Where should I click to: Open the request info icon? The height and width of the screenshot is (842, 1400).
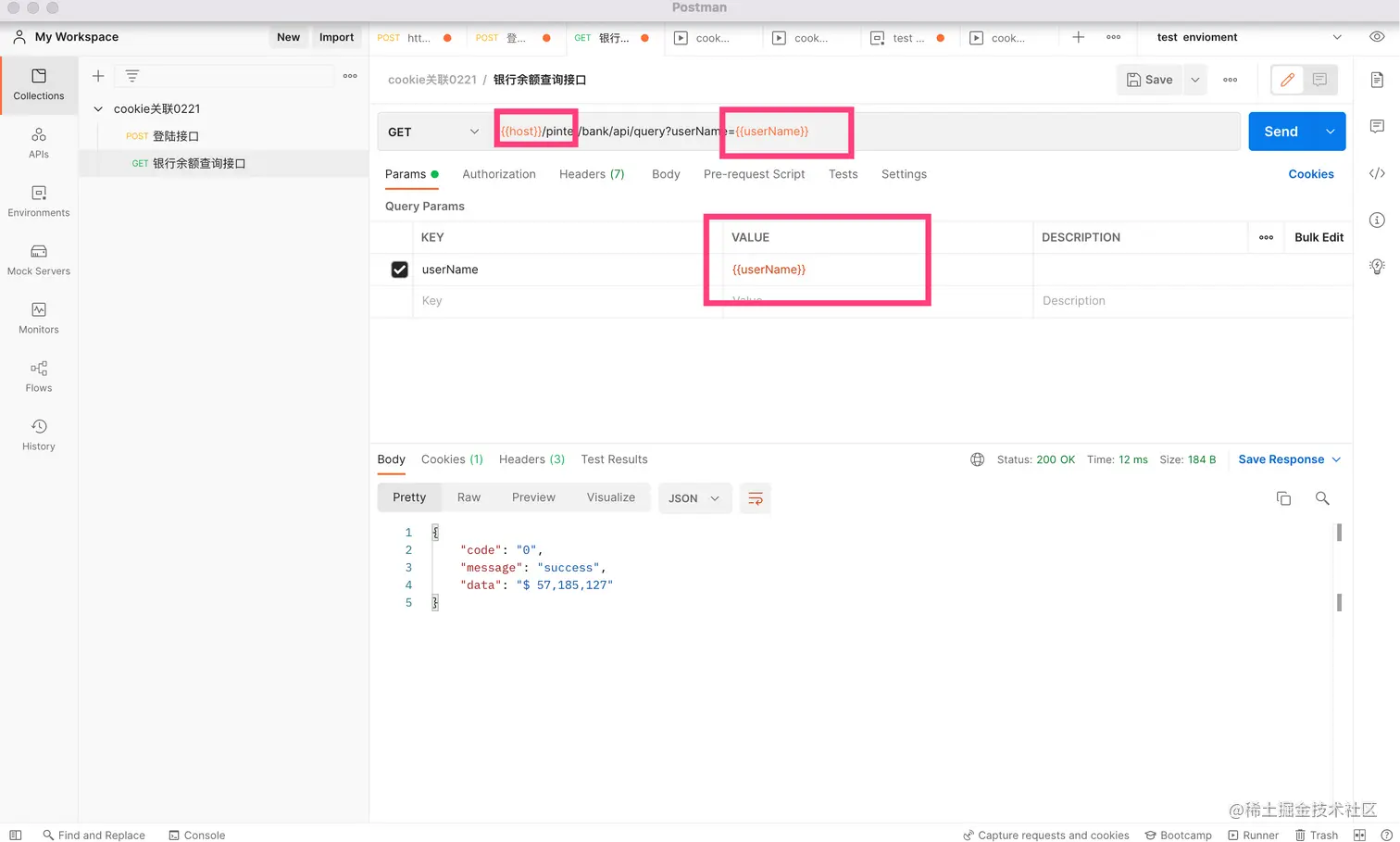(1377, 220)
